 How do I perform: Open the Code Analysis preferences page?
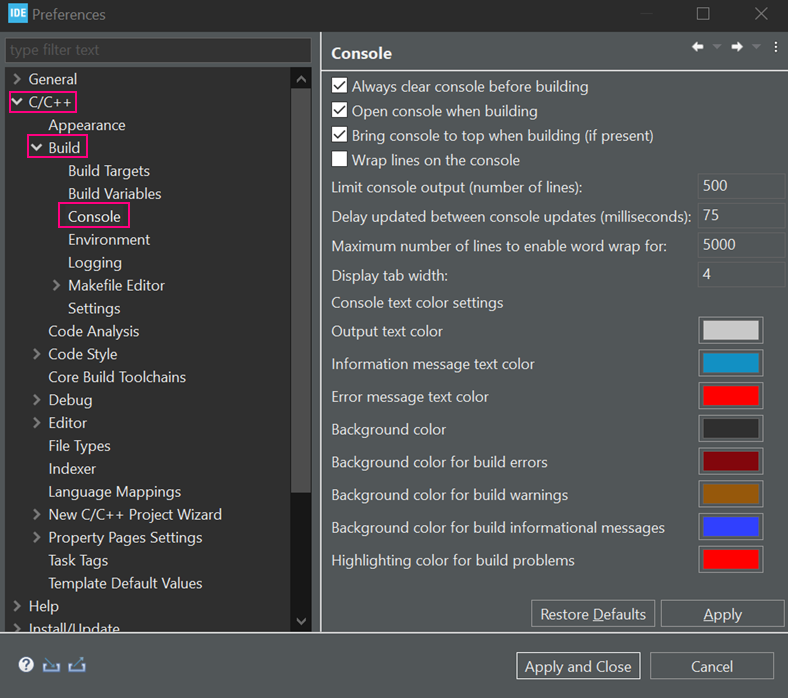pyautogui.click(x=93, y=331)
